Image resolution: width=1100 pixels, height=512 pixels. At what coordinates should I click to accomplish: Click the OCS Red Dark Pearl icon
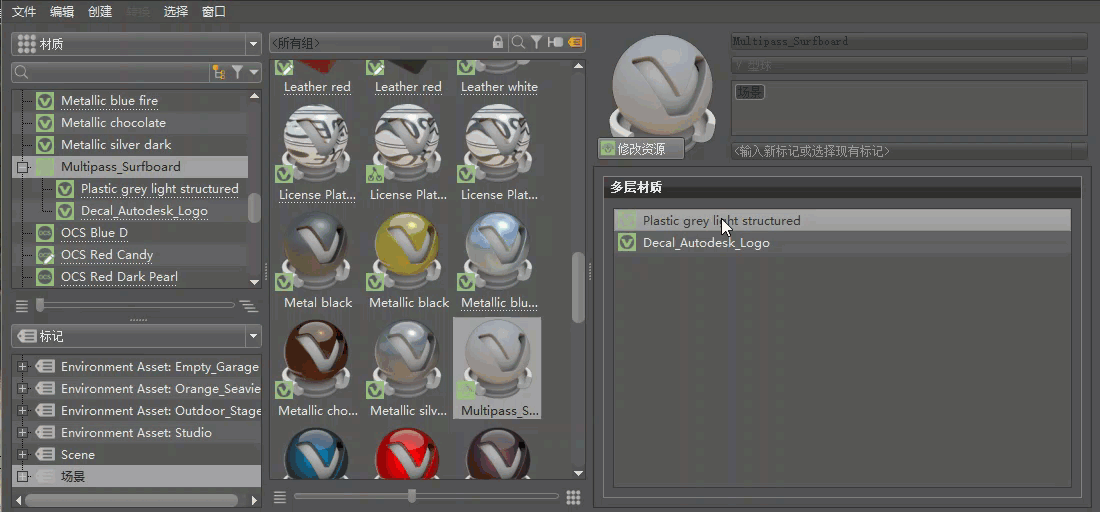pyautogui.click(x=45, y=277)
